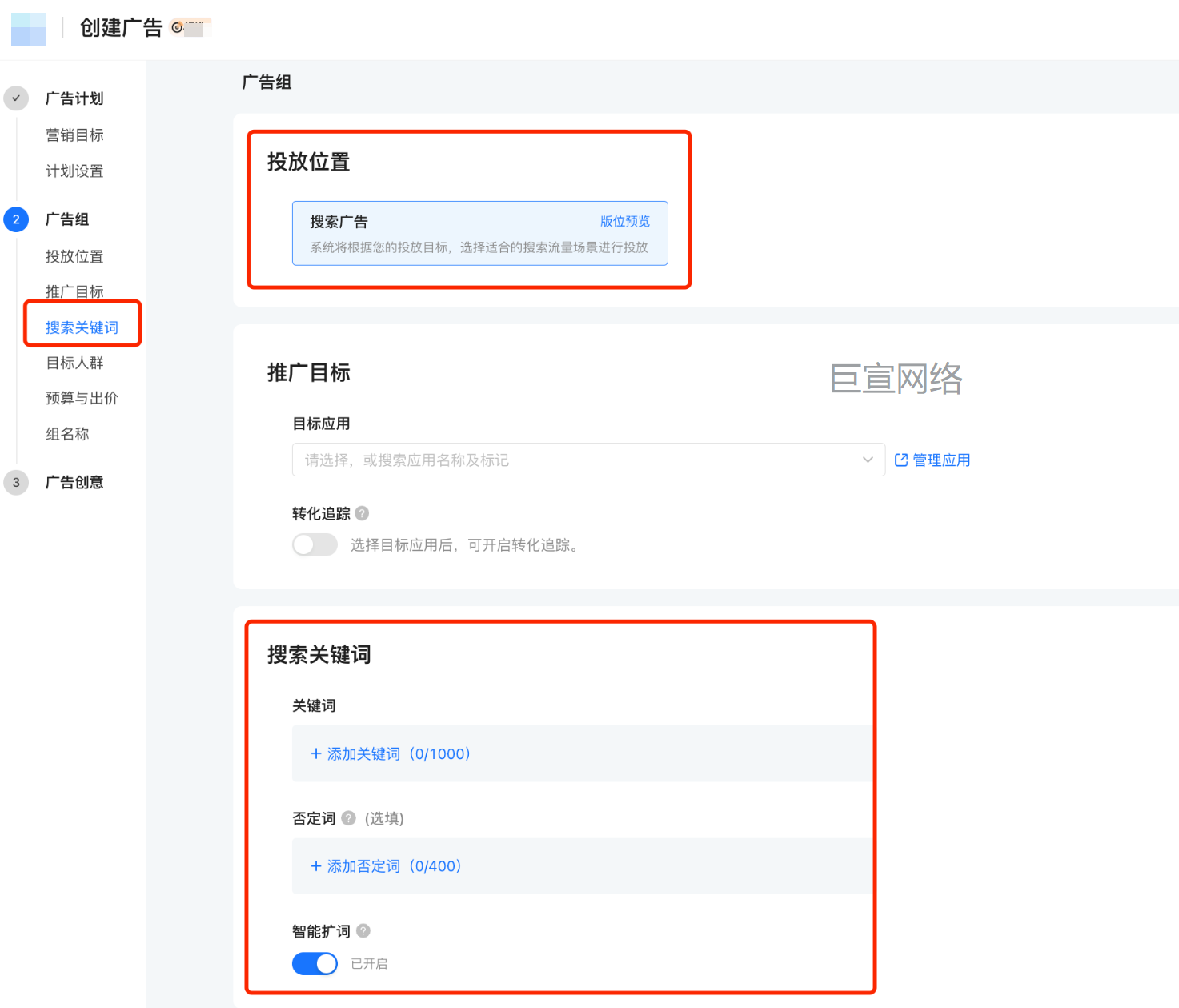The image size is (1179, 1008).
Task: Open the 智能扩词 help tooltip icon
Action: 363,931
